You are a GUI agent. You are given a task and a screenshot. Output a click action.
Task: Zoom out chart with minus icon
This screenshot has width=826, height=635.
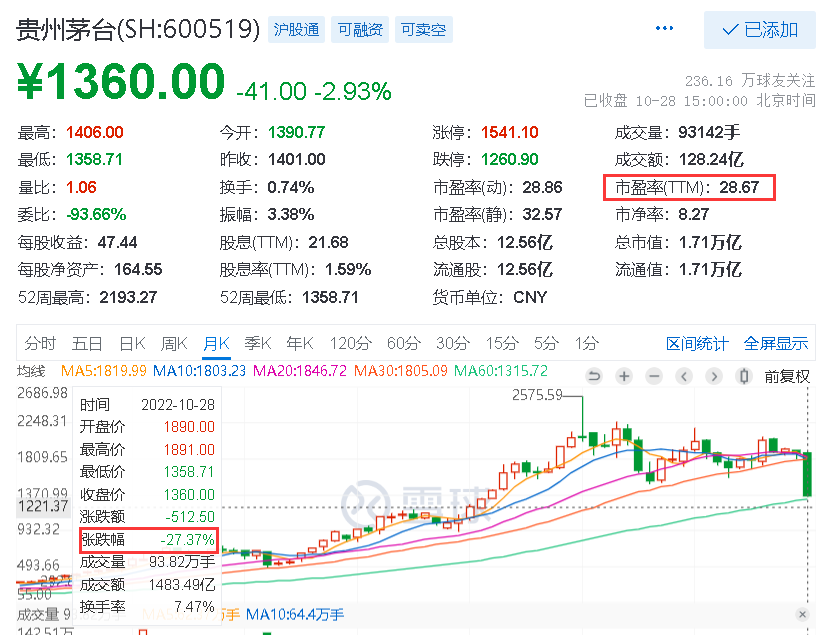pyautogui.click(x=654, y=376)
